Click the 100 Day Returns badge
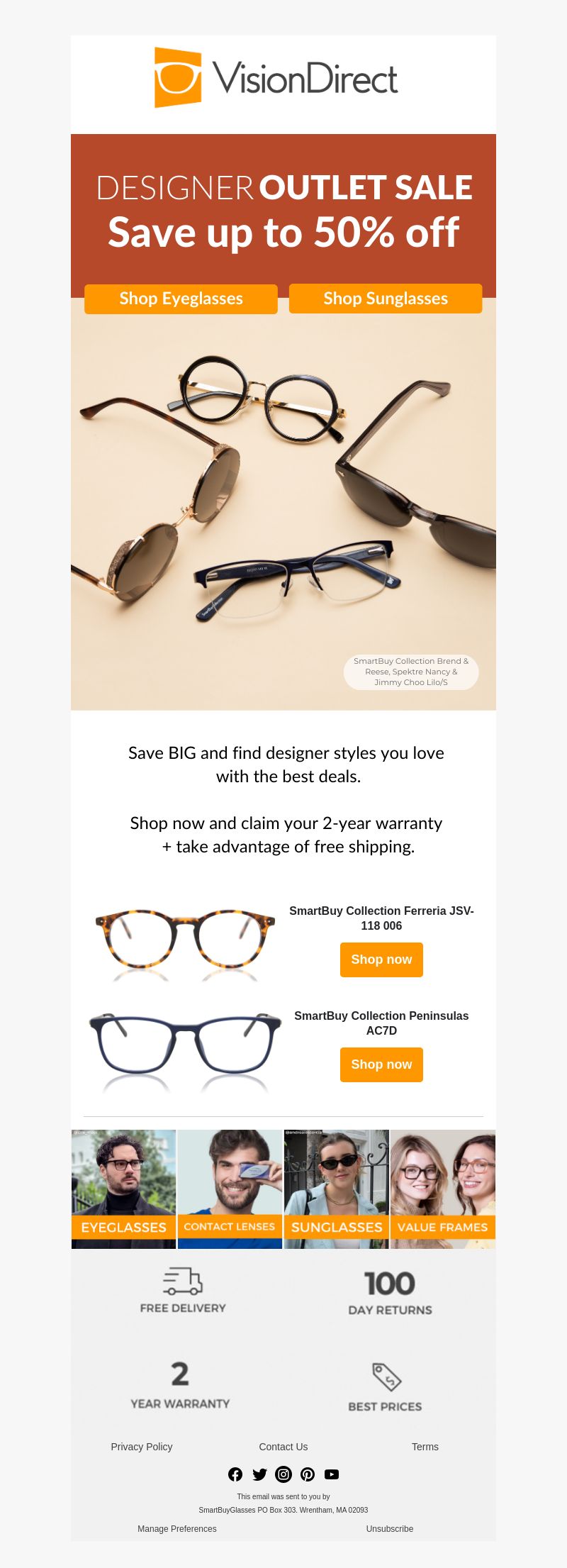Image resolution: width=567 pixels, height=1568 pixels. click(x=390, y=1293)
